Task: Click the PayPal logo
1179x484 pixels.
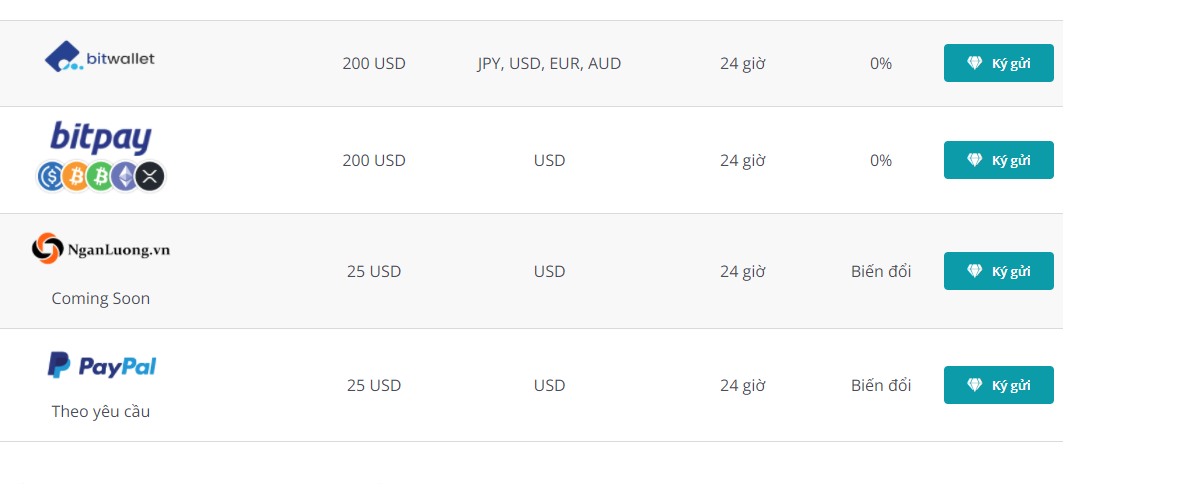Action: [102, 365]
